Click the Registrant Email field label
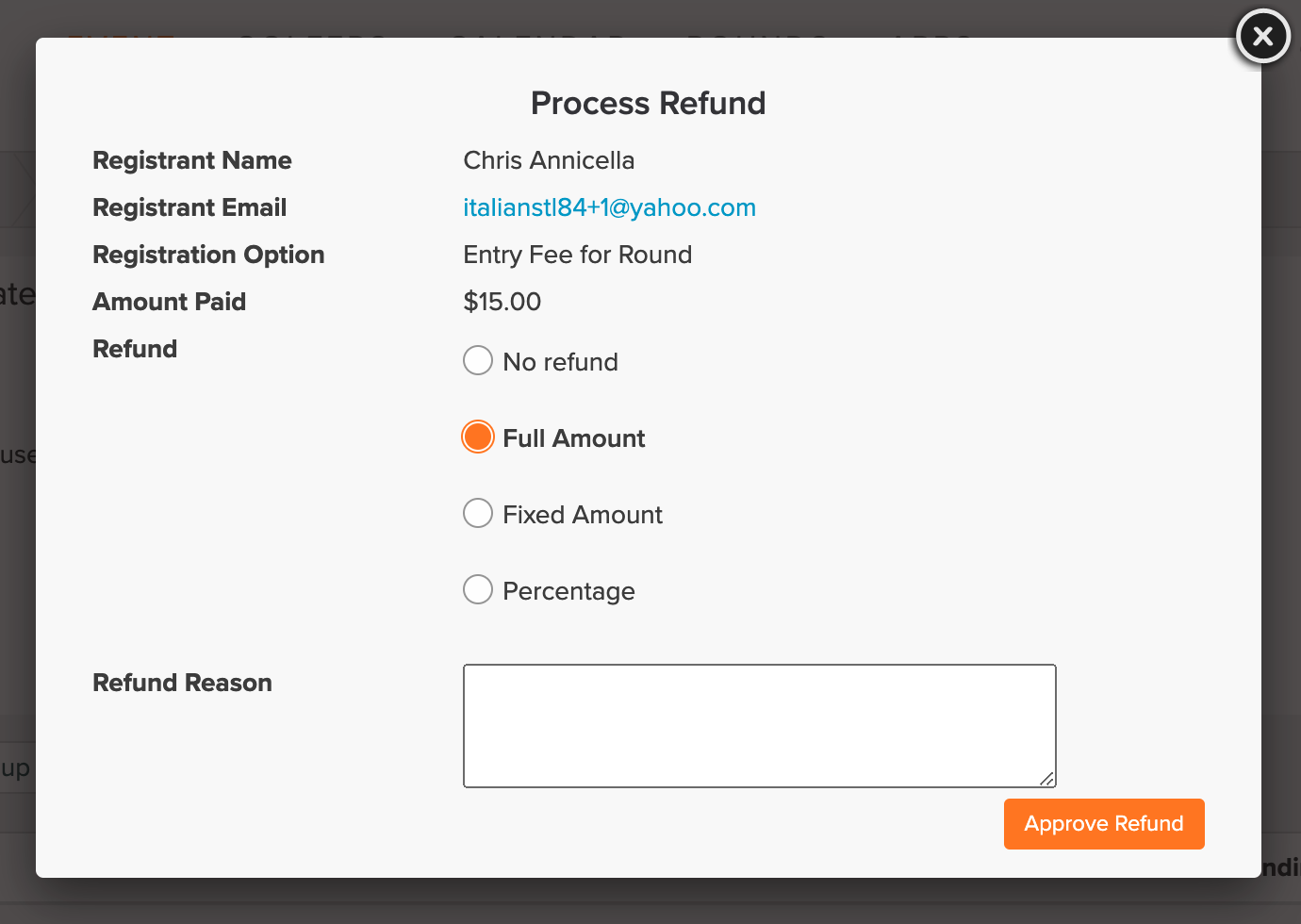The image size is (1301, 924). (x=189, y=207)
